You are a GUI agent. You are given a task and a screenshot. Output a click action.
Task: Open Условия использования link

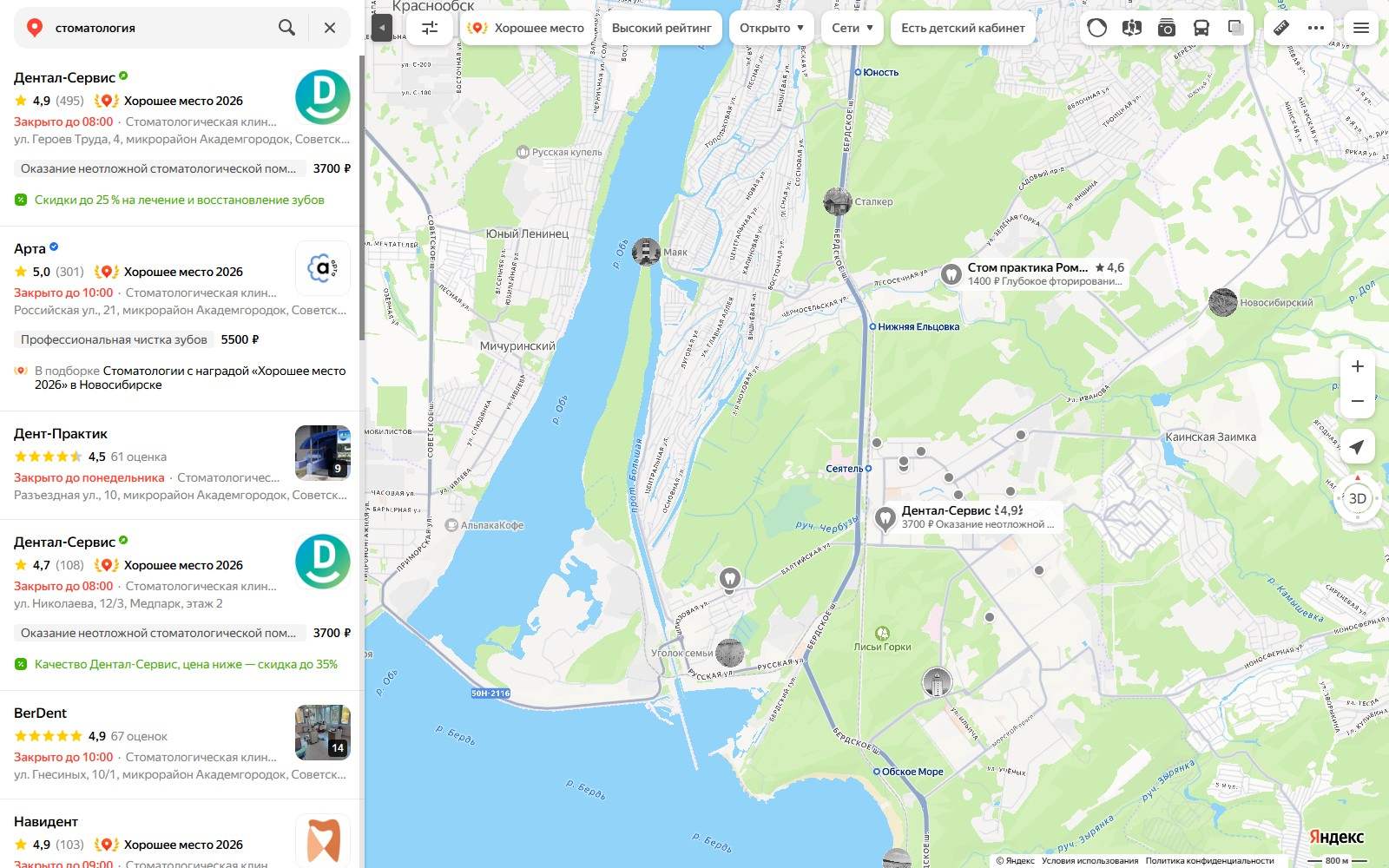point(1089,861)
